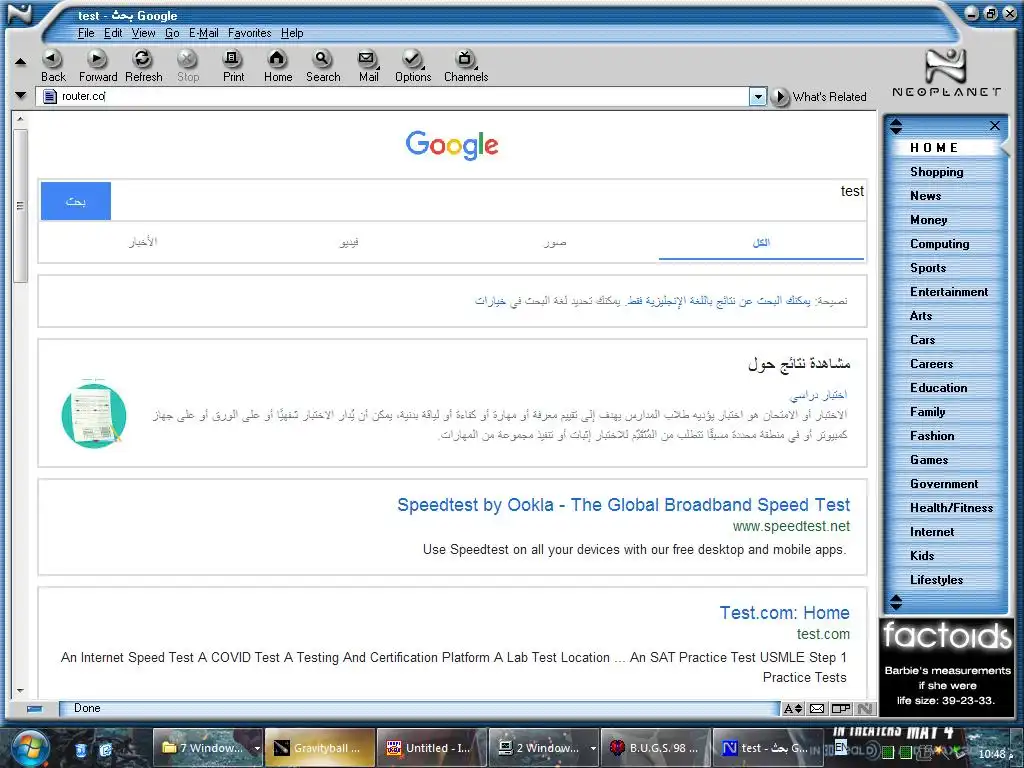The image size is (1024, 768).
Task: Select the صور images tab
Action: [554, 242]
